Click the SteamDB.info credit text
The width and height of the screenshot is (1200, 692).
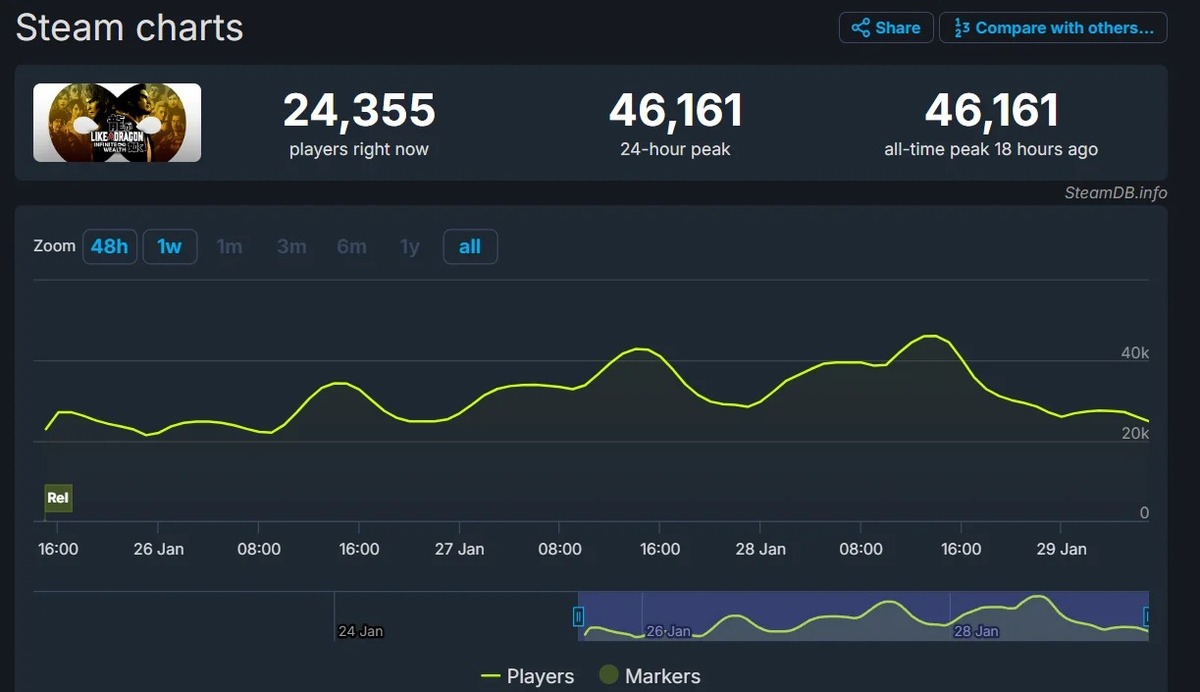1115,193
